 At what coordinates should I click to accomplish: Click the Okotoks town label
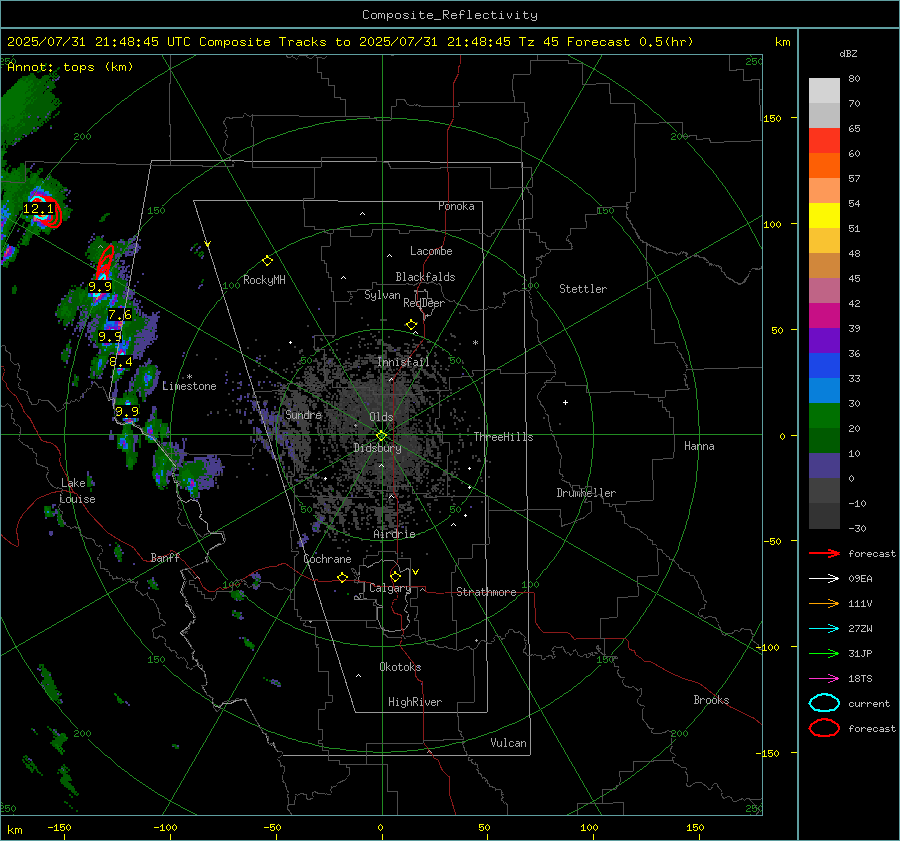(x=400, y=667)
